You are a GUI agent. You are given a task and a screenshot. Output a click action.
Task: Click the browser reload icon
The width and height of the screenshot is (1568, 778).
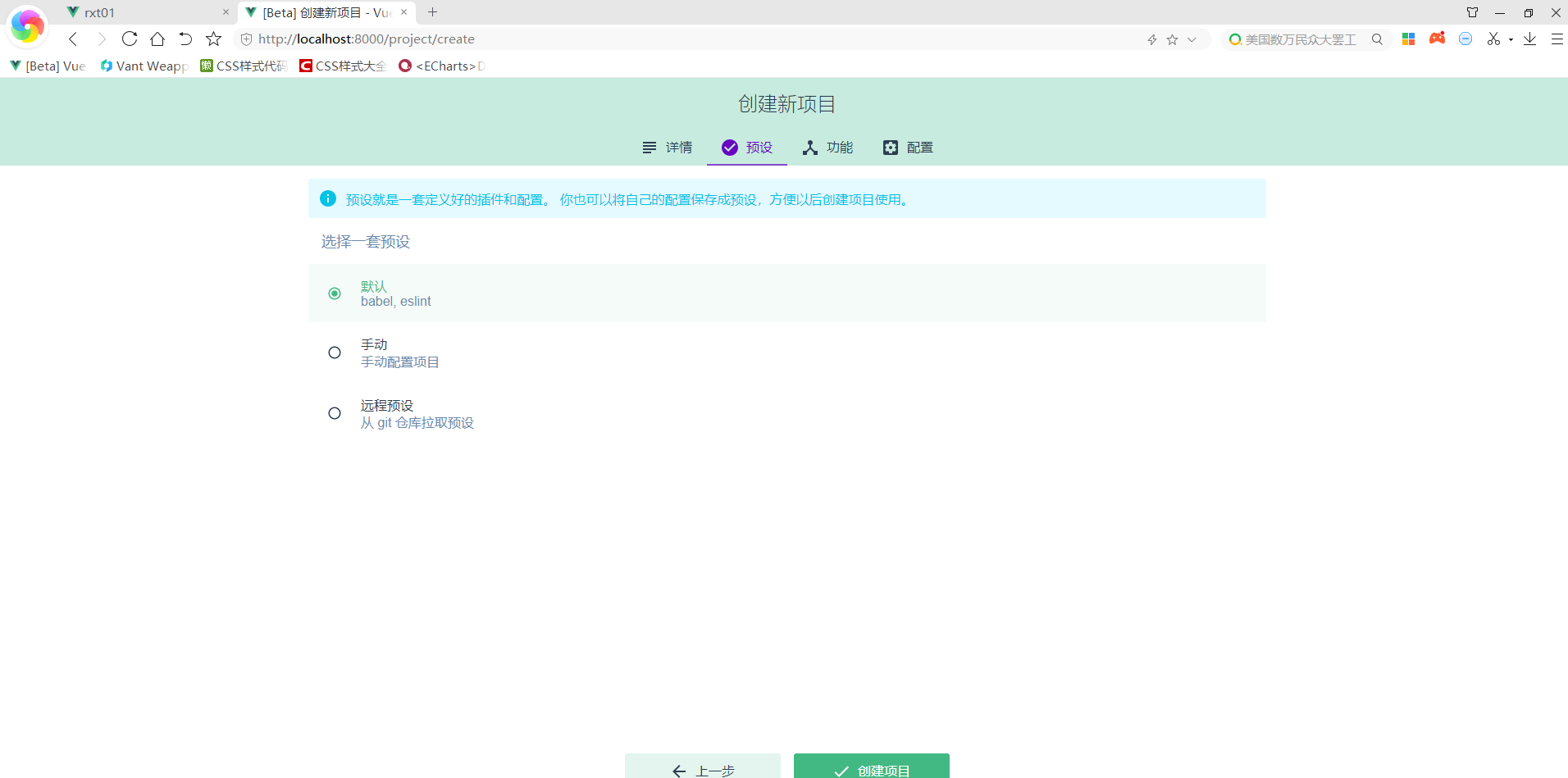pos(130,39)
